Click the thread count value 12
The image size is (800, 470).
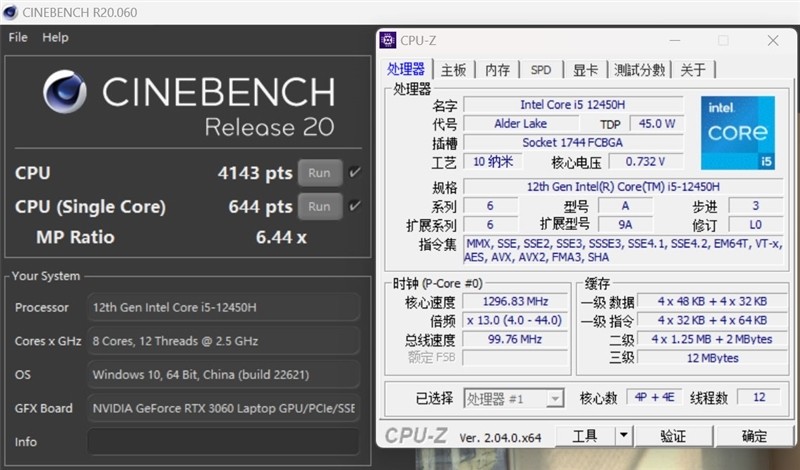tap(759, 397)
